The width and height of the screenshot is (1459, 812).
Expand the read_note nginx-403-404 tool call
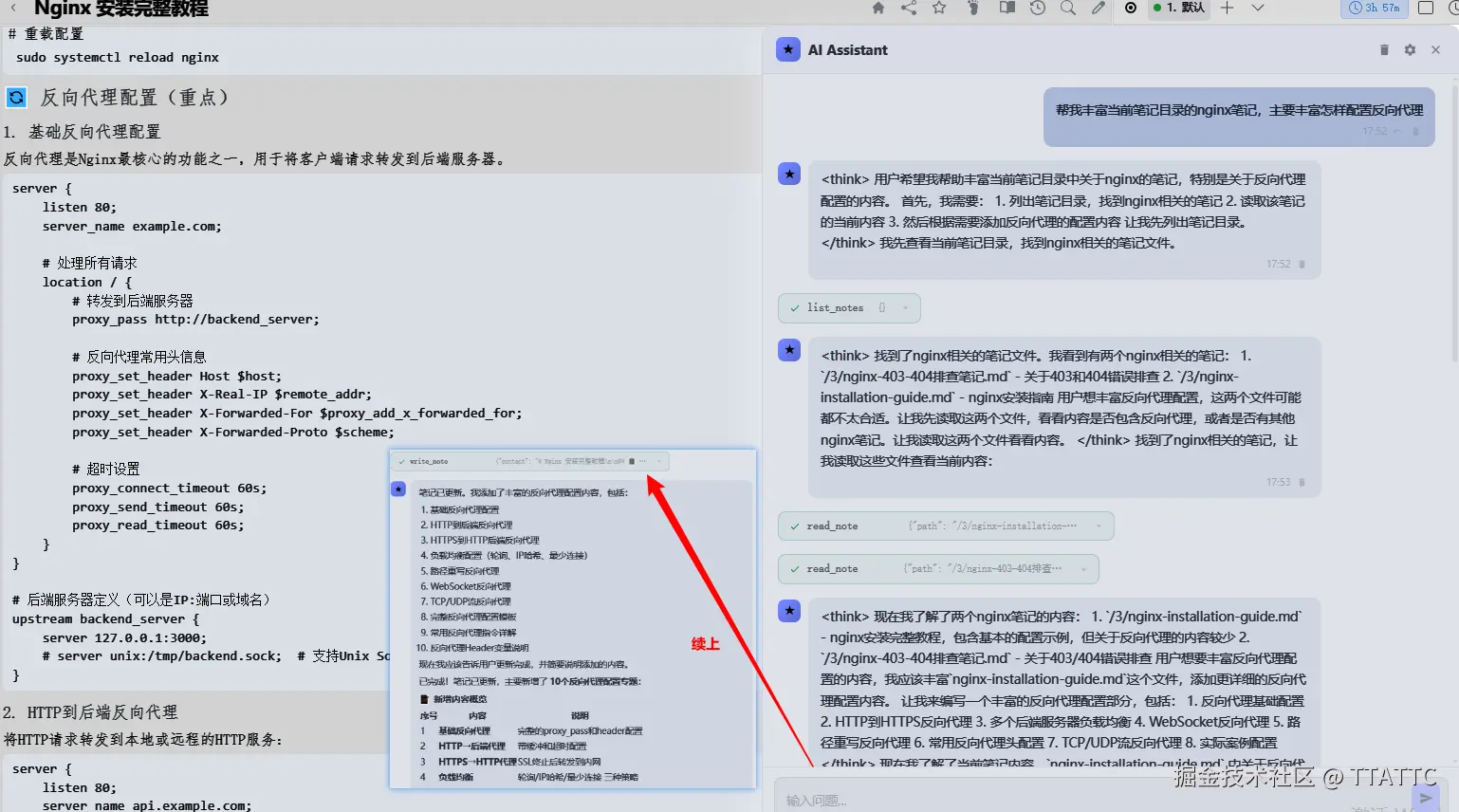[1083, 569]
